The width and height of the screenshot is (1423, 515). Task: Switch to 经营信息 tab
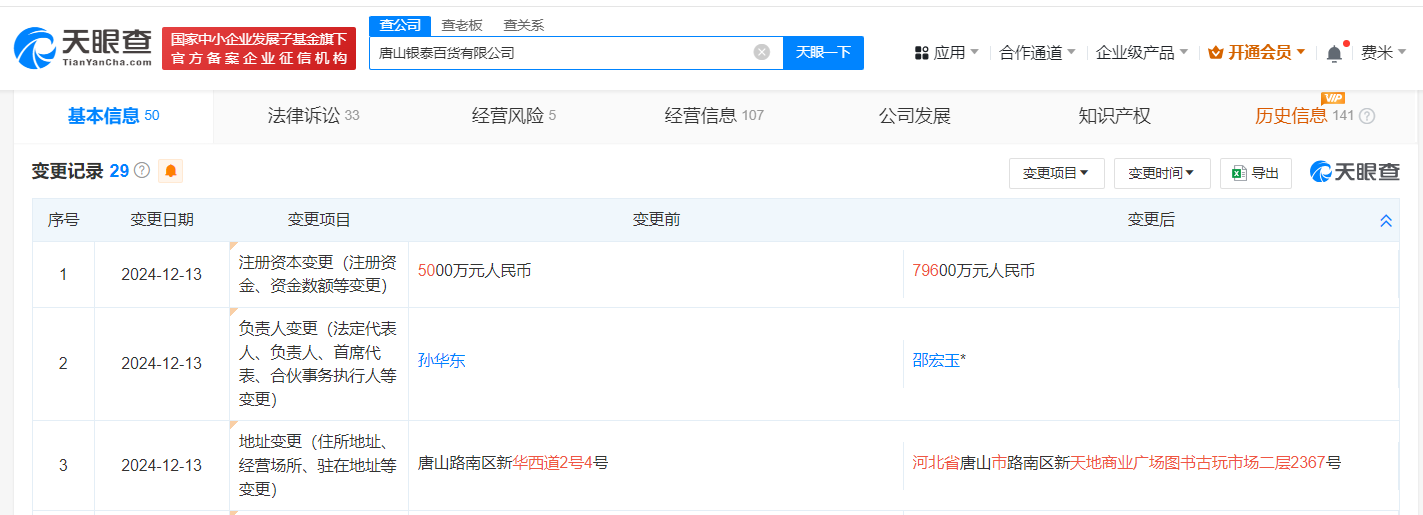[x=713, y=116]
